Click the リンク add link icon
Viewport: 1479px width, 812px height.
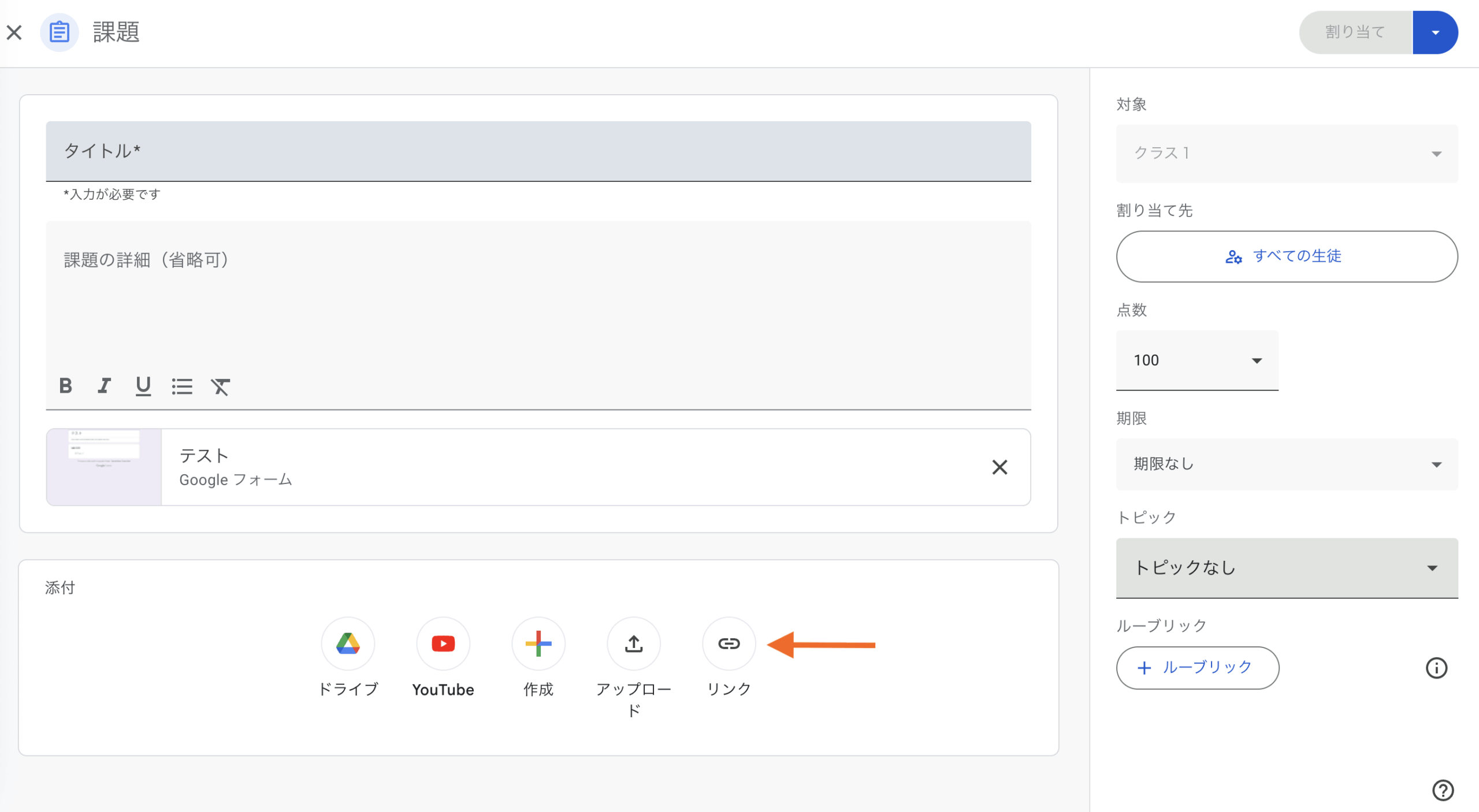click(729, 643)
